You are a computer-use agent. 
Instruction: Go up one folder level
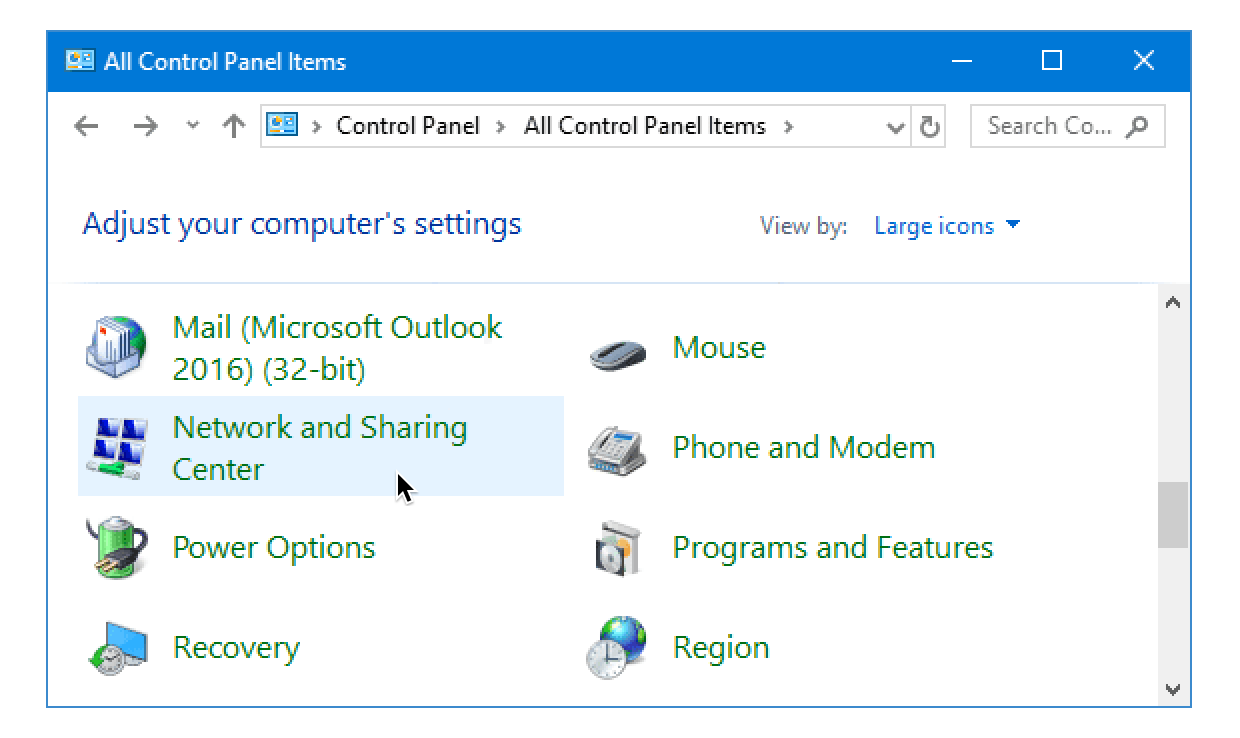point(234,127)
